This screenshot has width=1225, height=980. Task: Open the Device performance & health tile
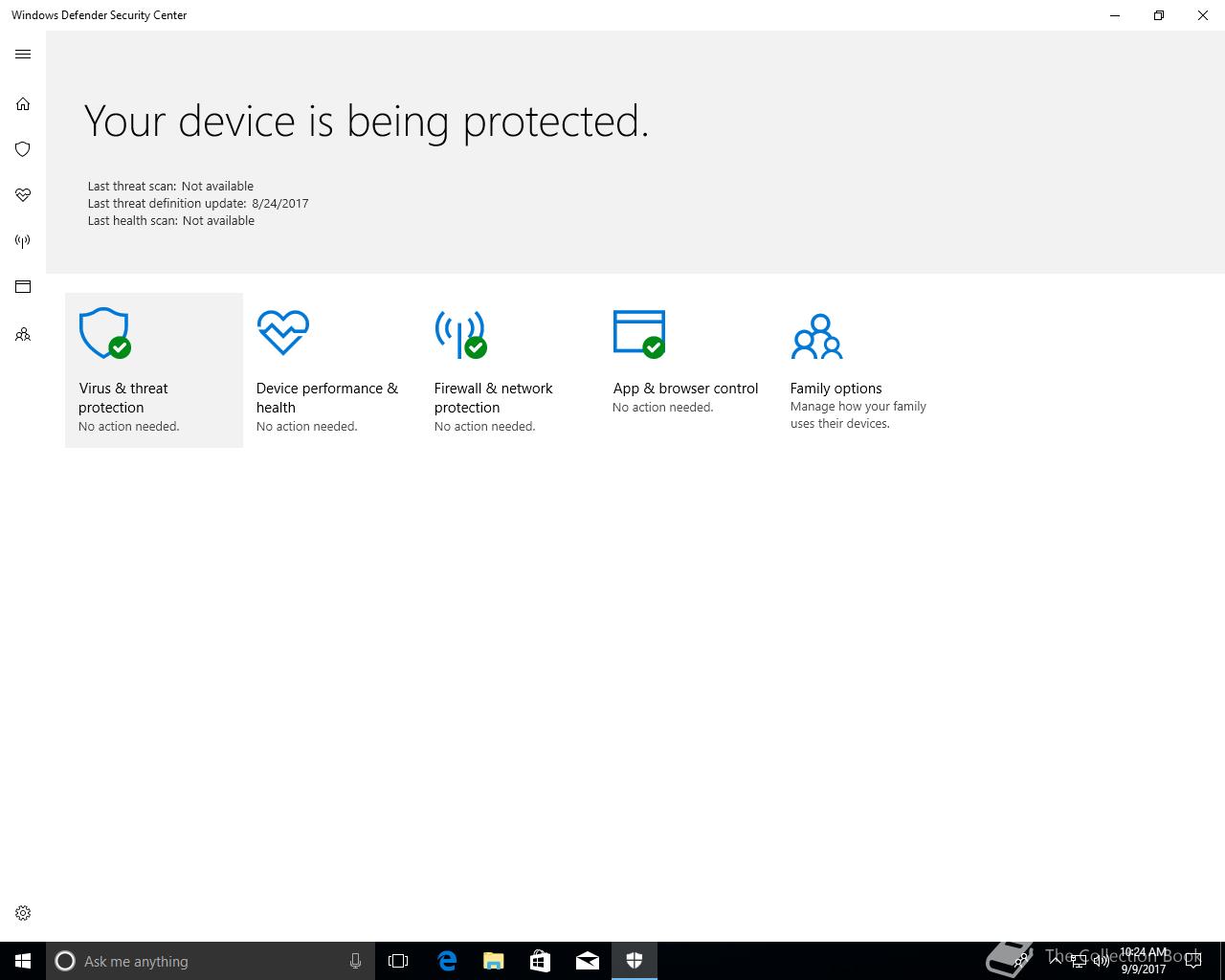(332, 370)
